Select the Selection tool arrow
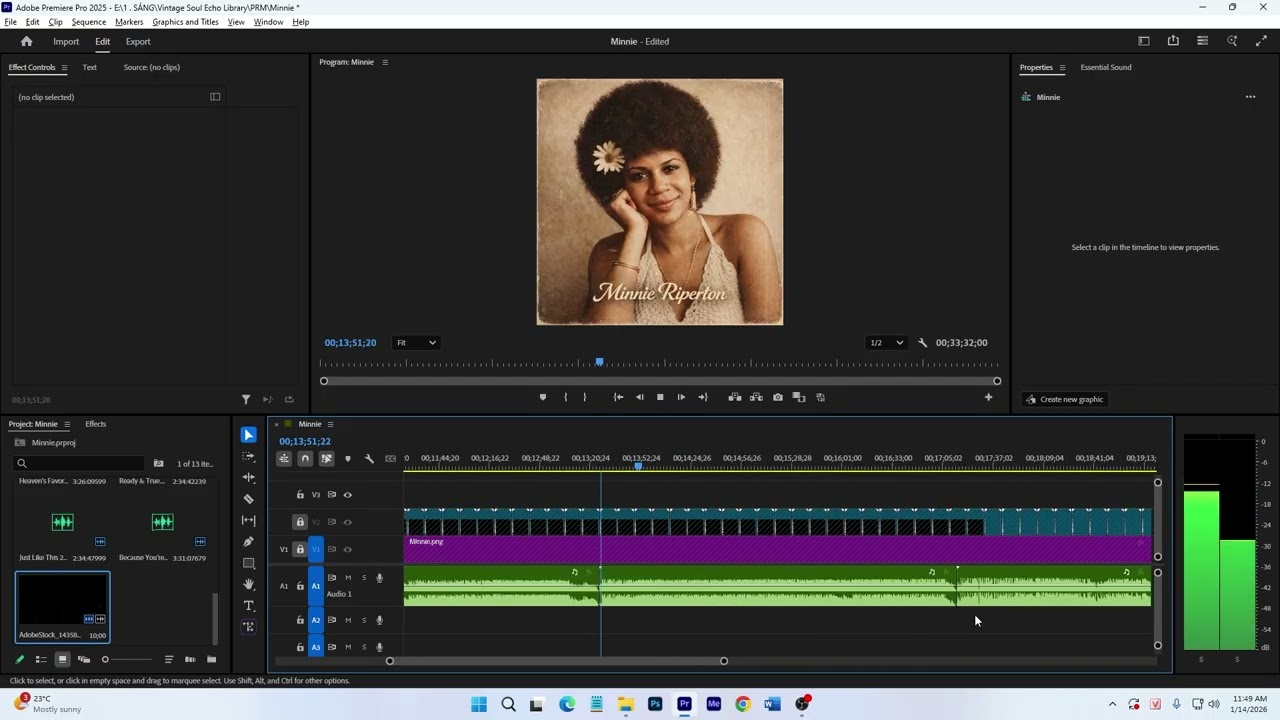This screenshot has width=1280, height=720. click(249, 435)
